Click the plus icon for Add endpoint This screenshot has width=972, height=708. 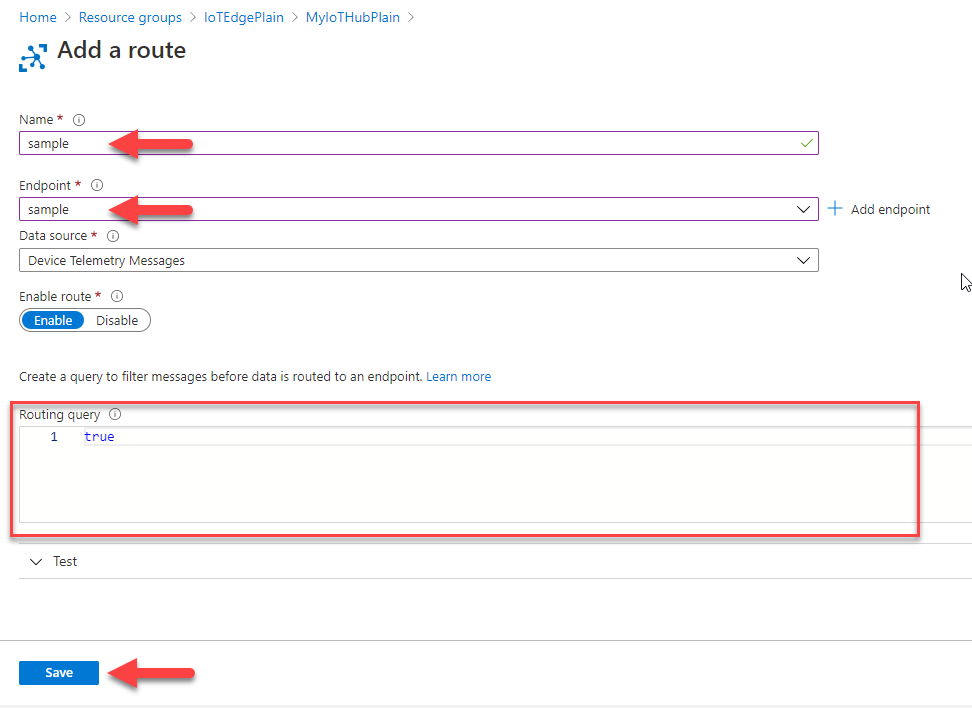tap(835, 208)
